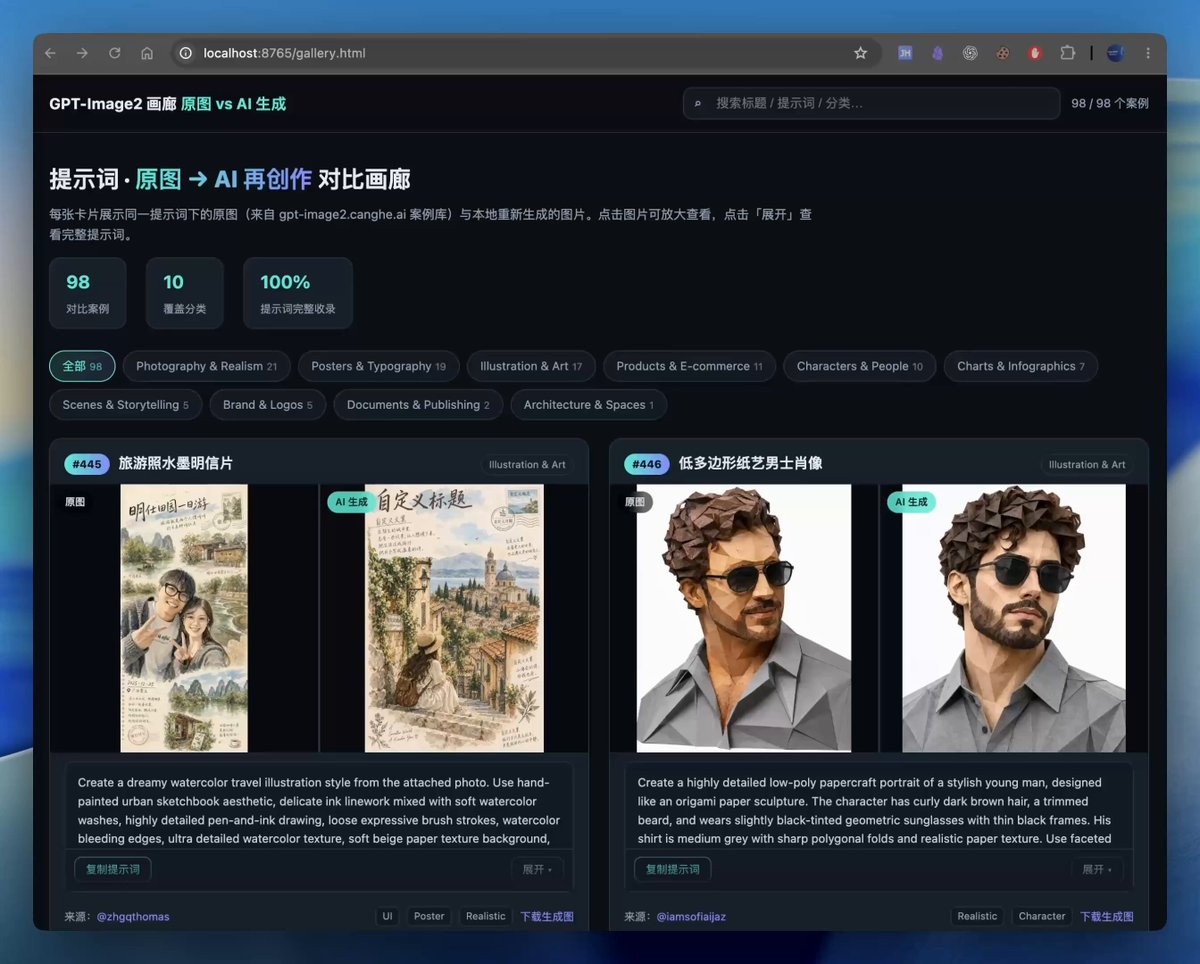Focus the gallery search field
This screenshot has width=1200, height=964.
(871, 103)
